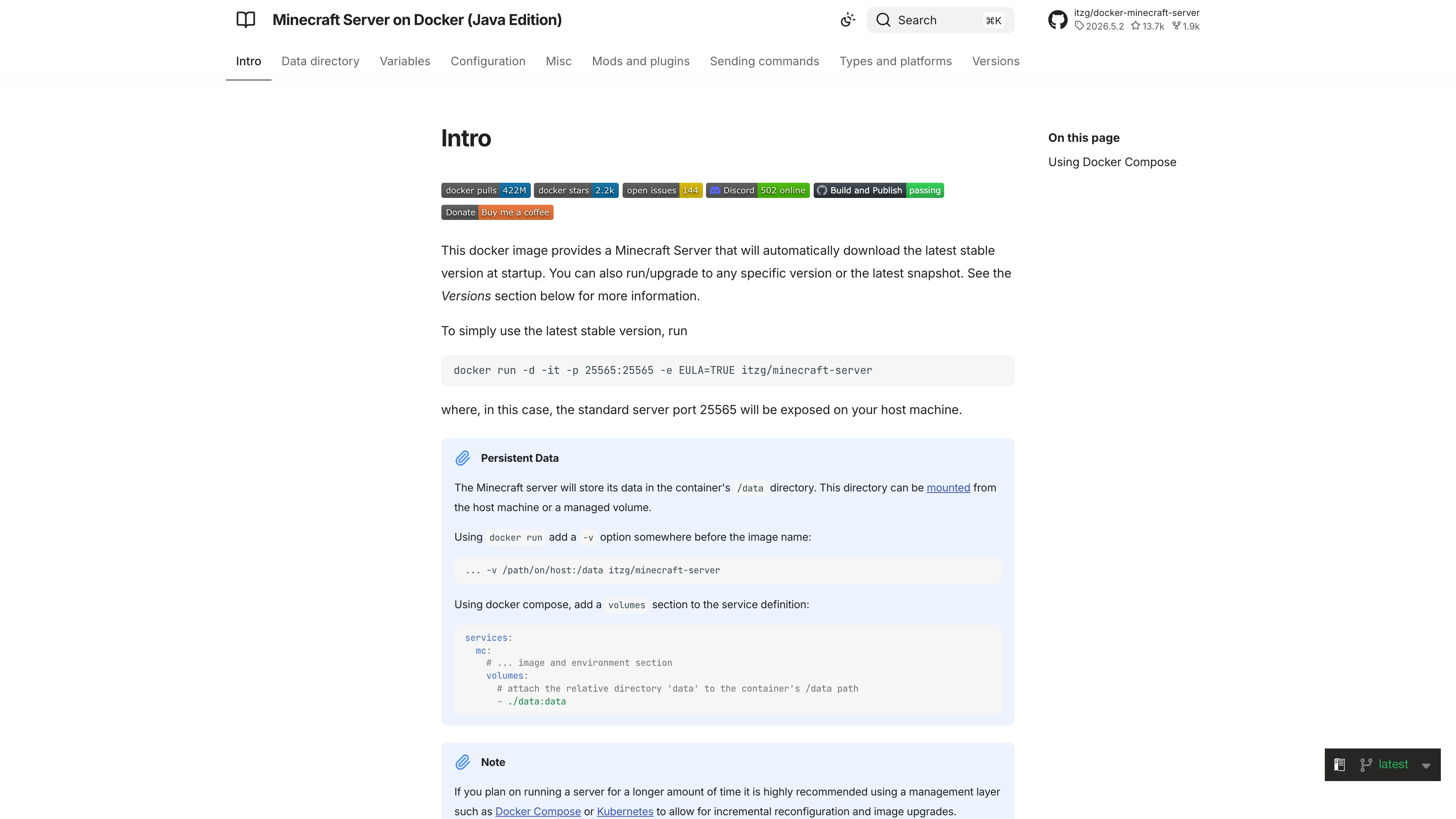Click the '⌘K' shortcut hint
This screenshot has height=819, width=1456.
coord(994,21)
